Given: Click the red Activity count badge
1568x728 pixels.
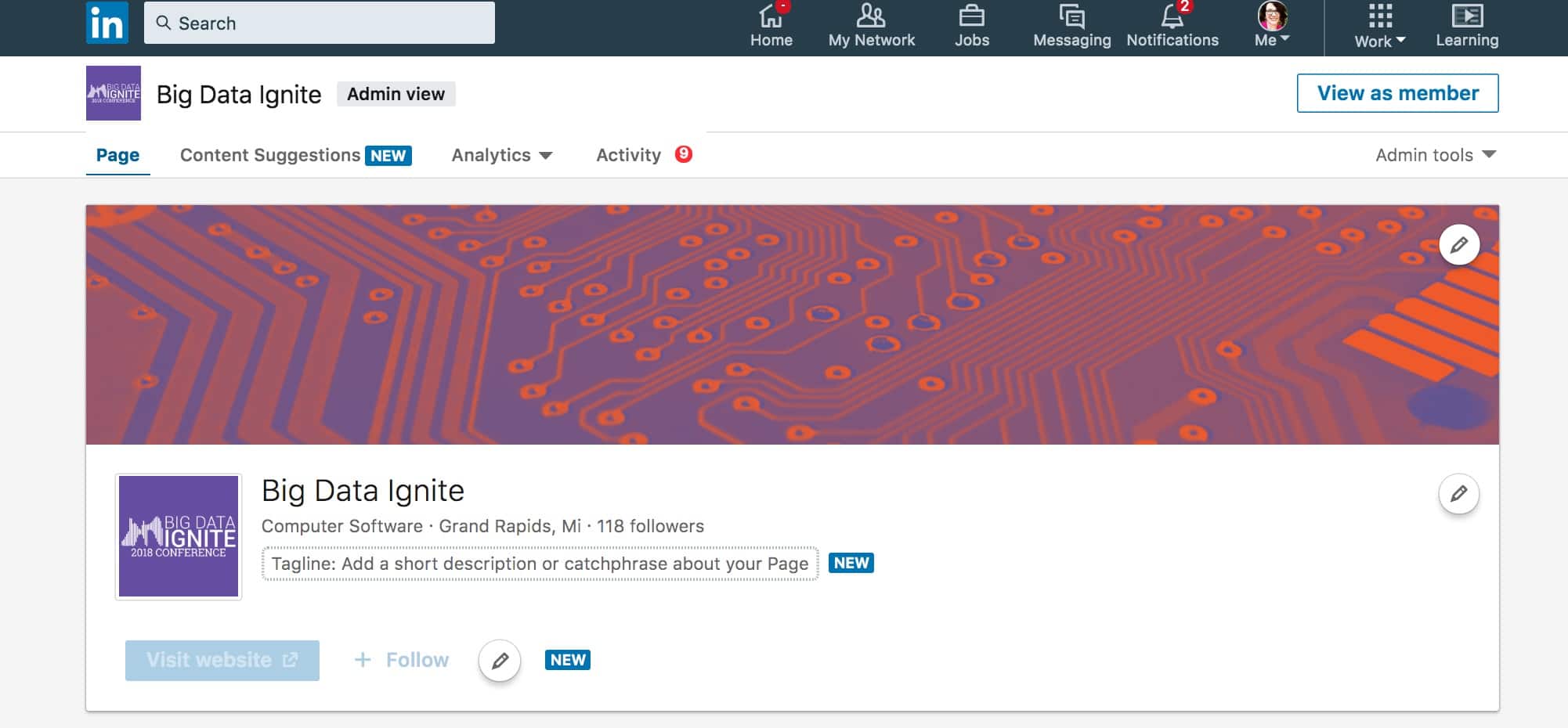Looking at the screenshot, I should tap(684, 154).
